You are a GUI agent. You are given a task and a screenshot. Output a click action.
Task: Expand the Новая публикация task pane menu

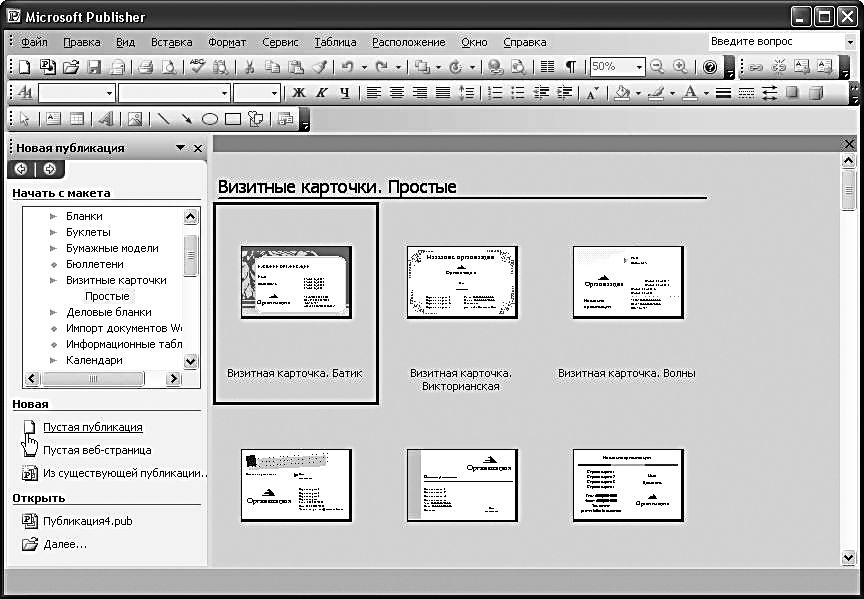click(x=180, y=147)
